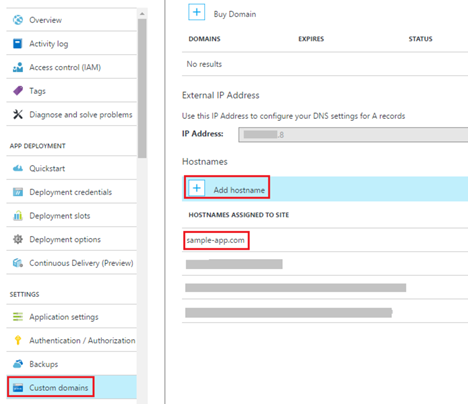Screen dimensions: 468x404
Task: Click the Deployment options gear icon
Action: coord(18,239)
